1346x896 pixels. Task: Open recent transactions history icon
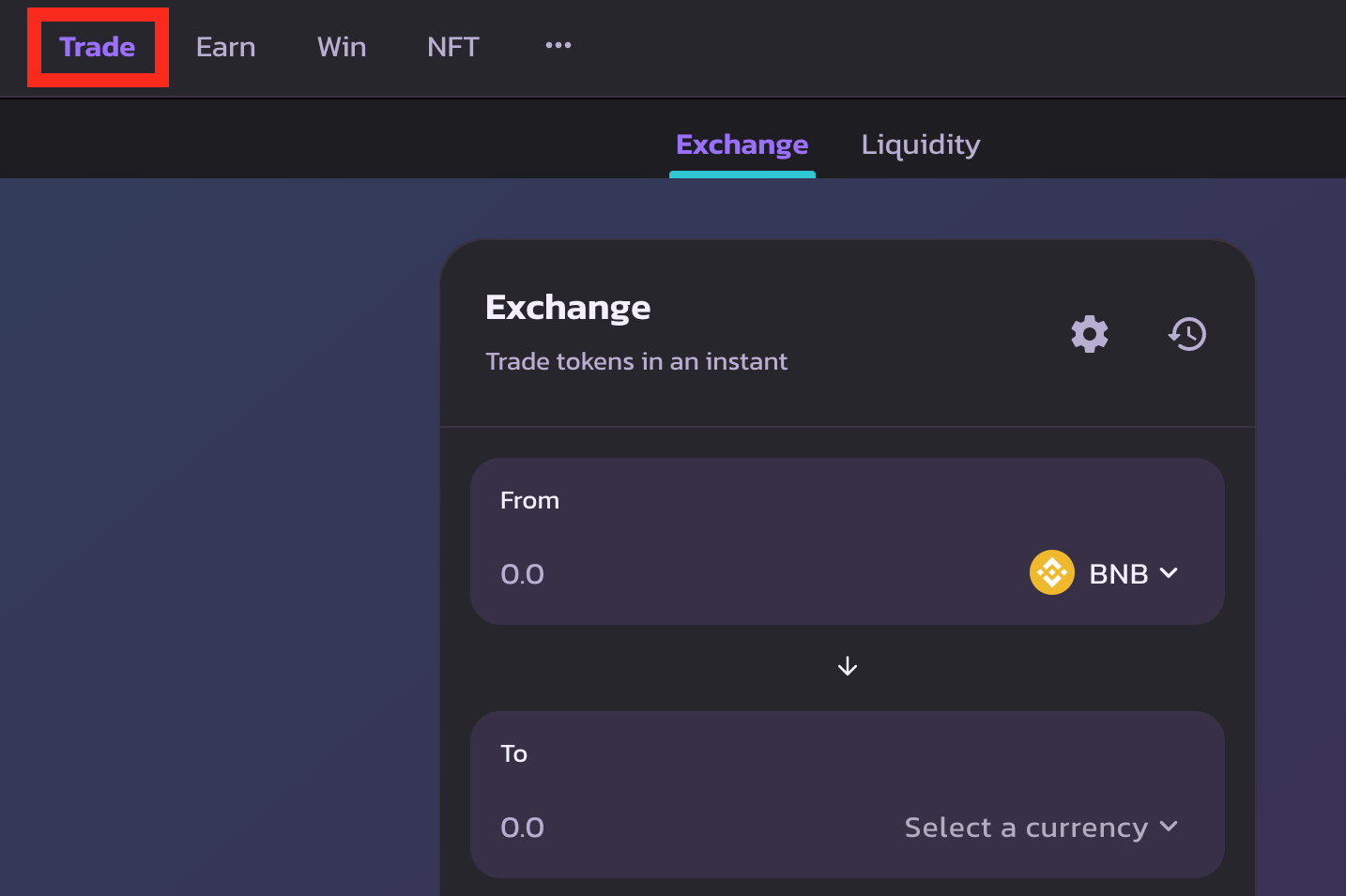coord(1187,334)
